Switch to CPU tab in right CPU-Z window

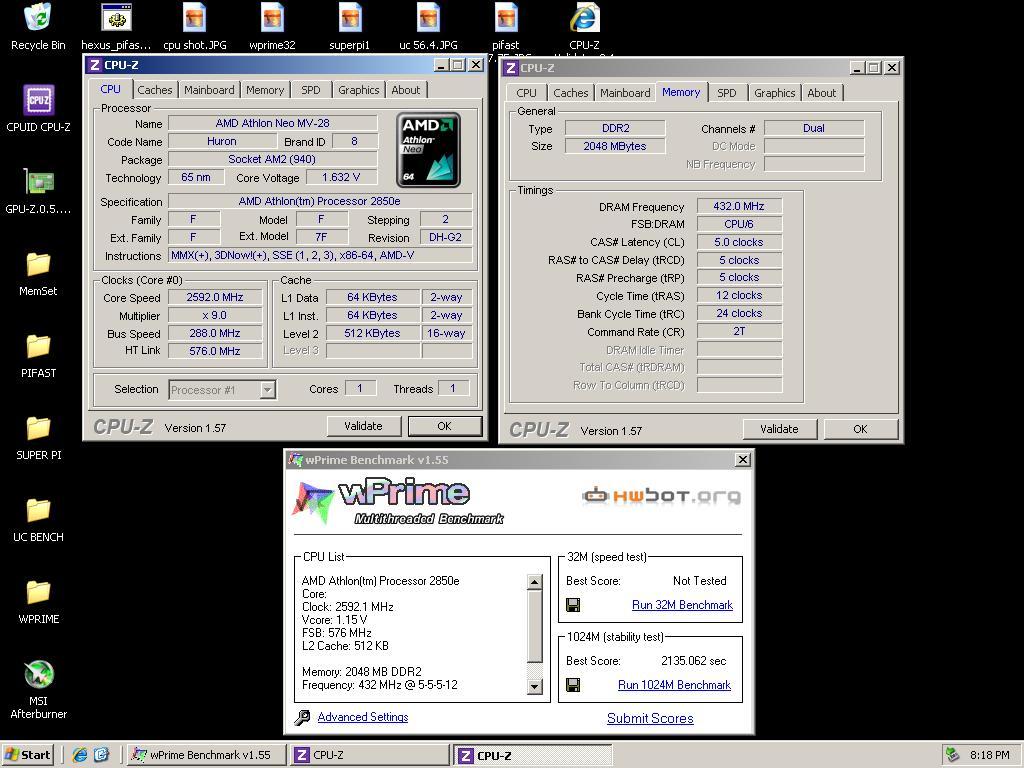(526, 93)
